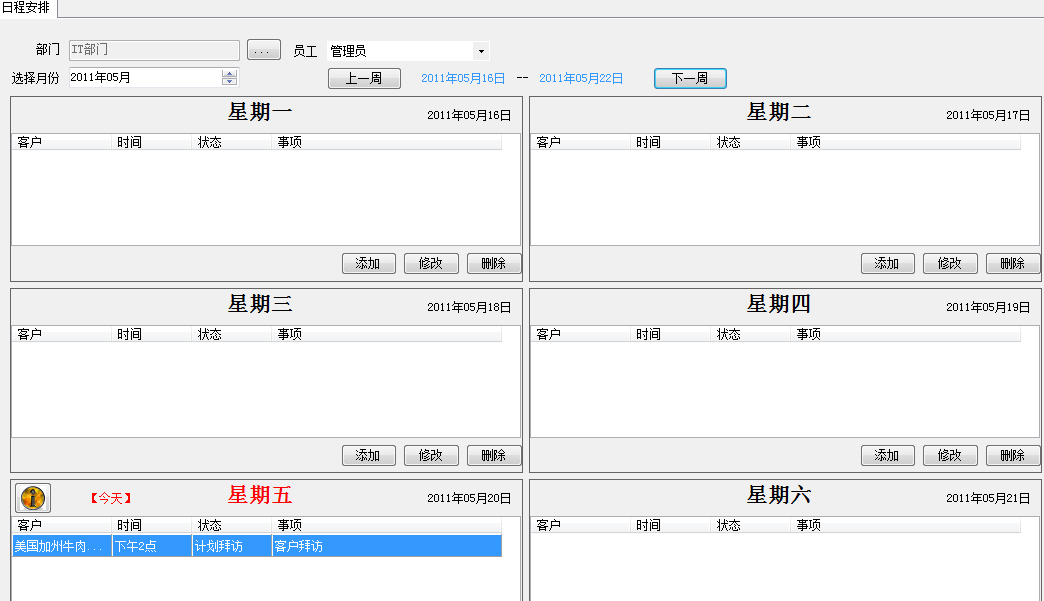Click the 事项 column header in 星期四
The width and height of the screenshot is (1044, 601).
tap(906, 334)
